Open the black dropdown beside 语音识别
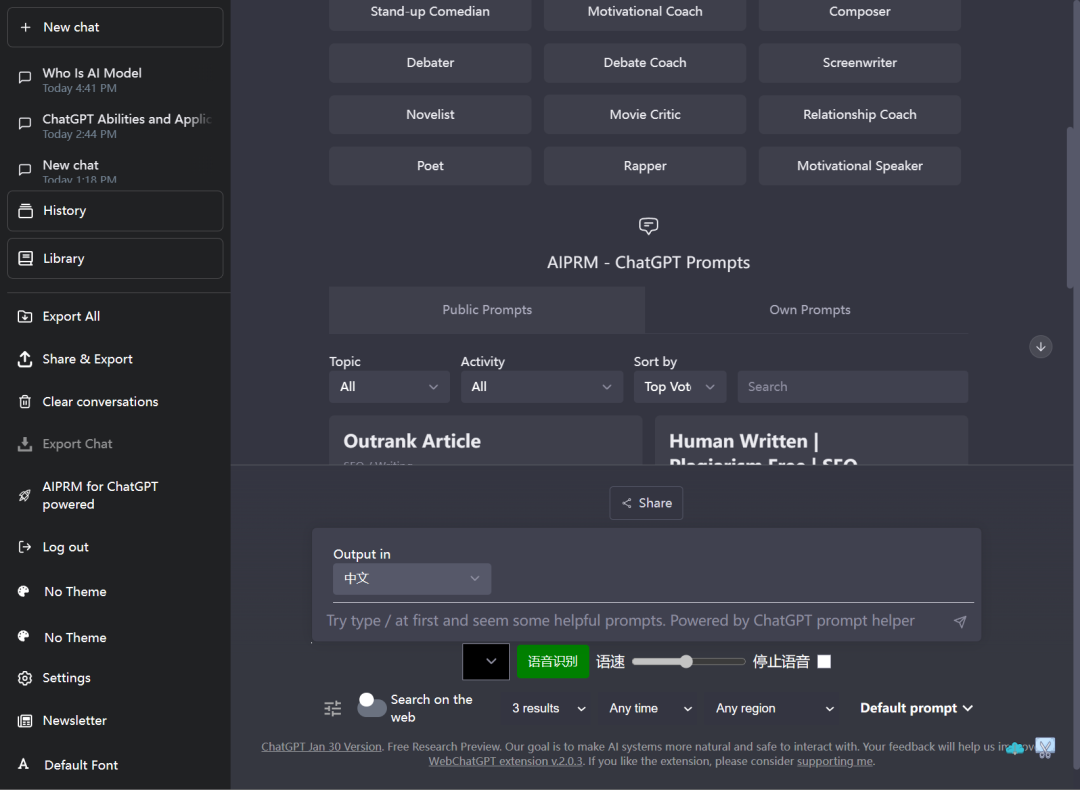This screenshot has height=790, width=1080. pos(486,661)
